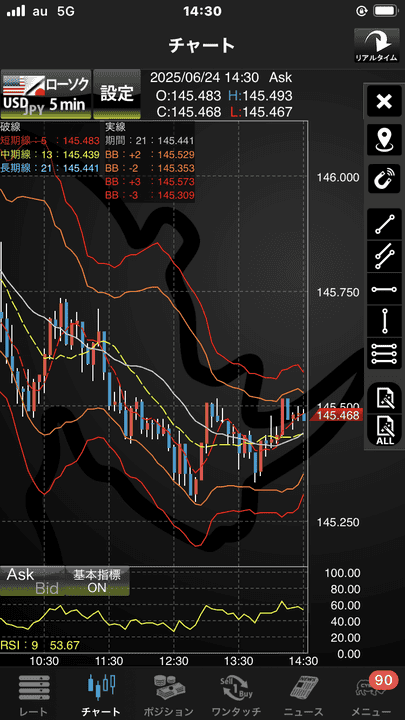Open the USD/JPY 5 min candlestick selector
Image resolution: width=405 pixels, height=720 pixels.
point(45,94)
